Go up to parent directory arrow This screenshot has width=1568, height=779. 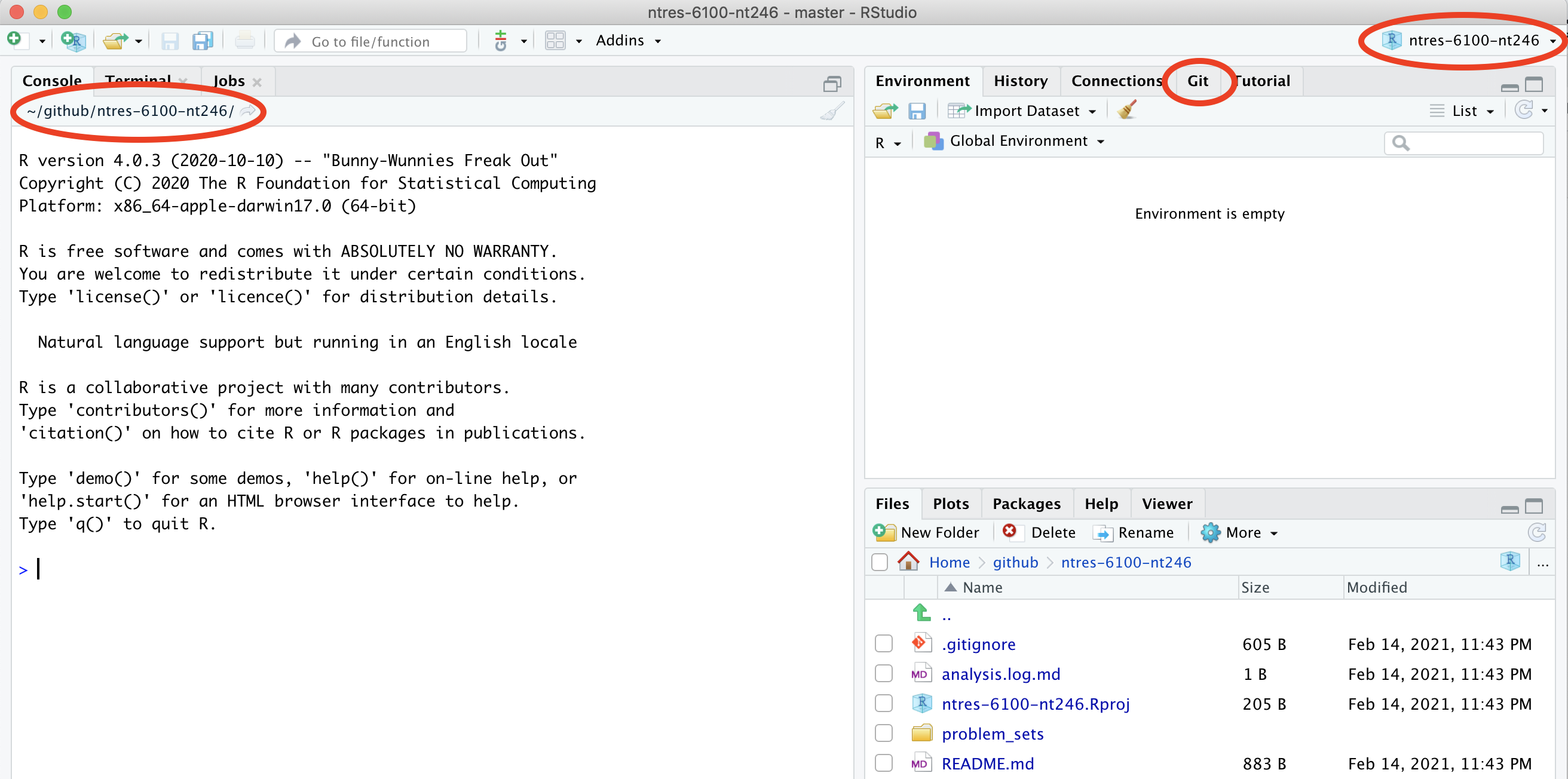click(921, 613)
